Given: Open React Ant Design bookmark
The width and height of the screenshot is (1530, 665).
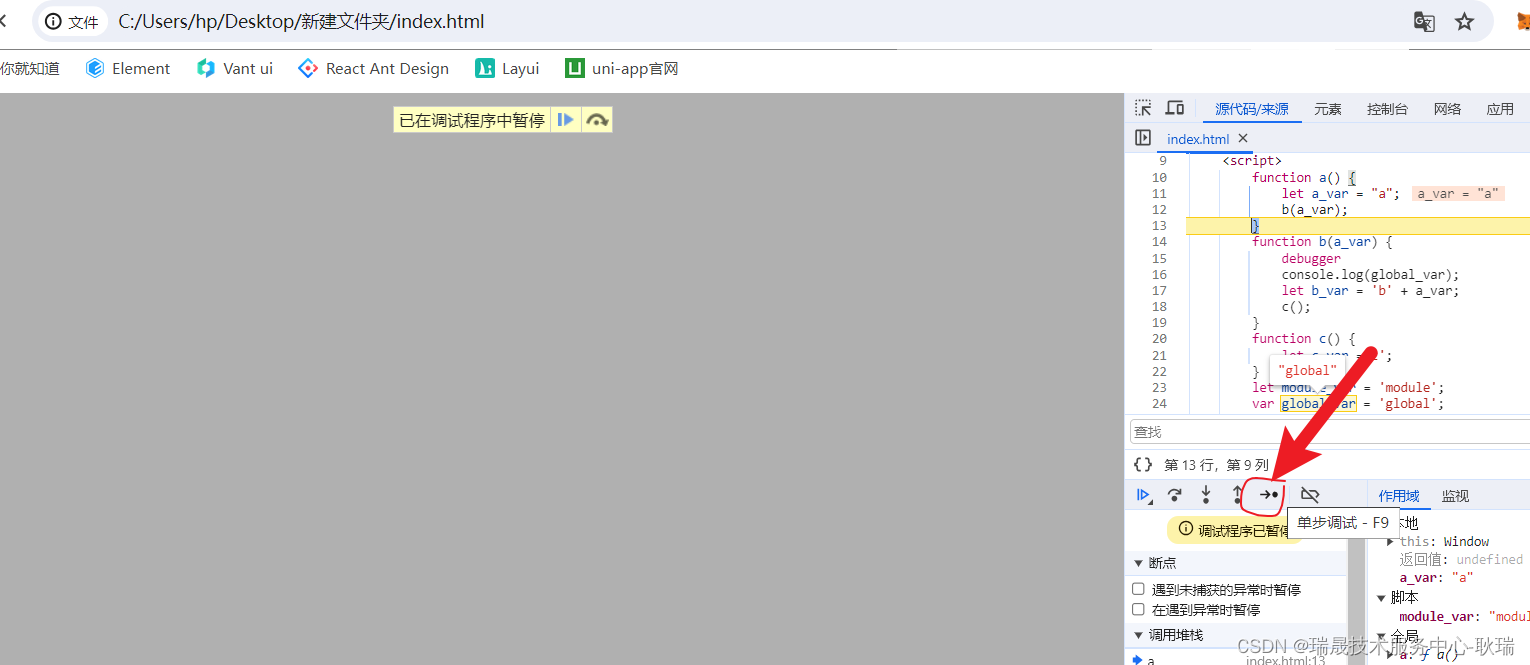Looking at the screenshot, I should point(374,68).
